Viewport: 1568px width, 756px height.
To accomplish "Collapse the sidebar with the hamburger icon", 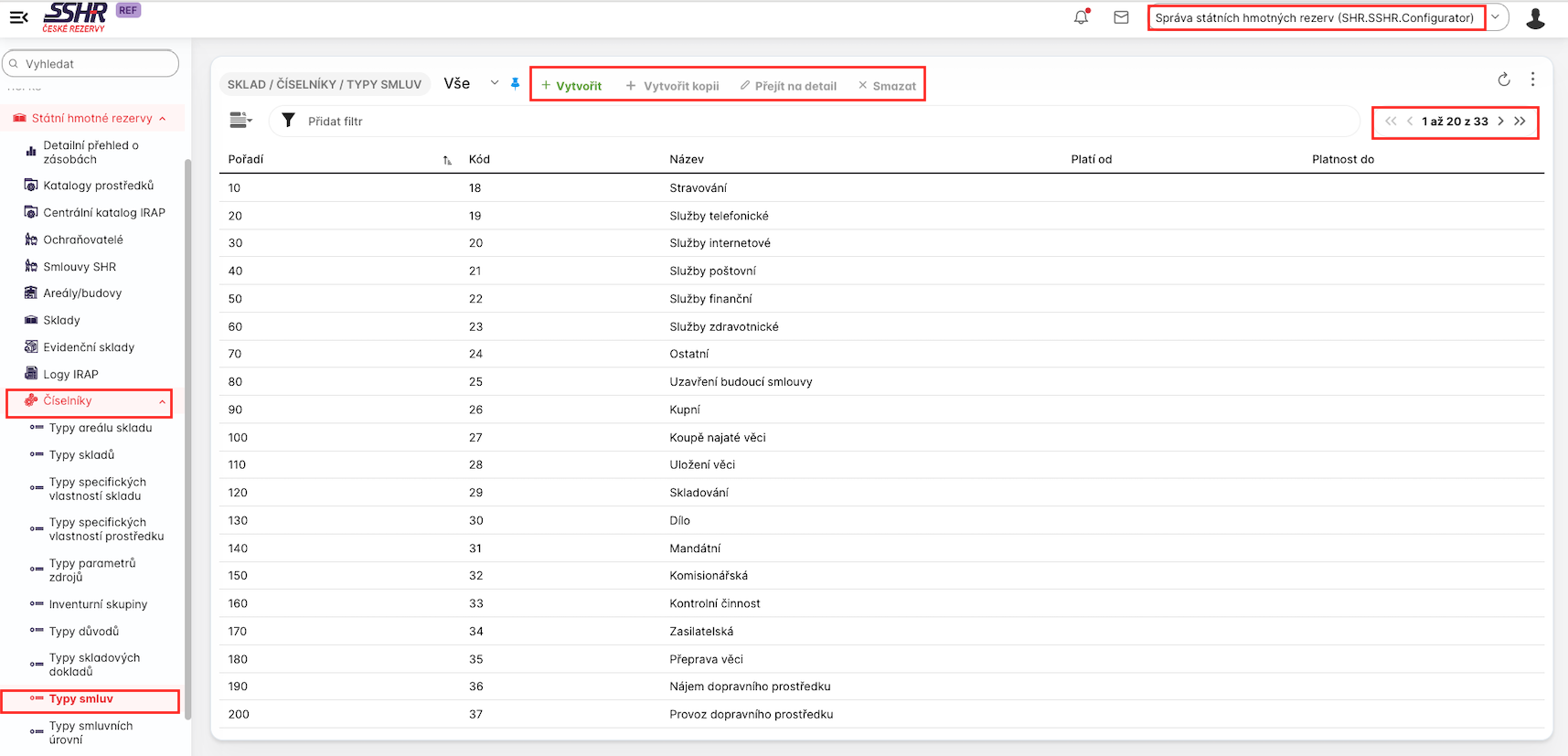I will coord(18,17).
